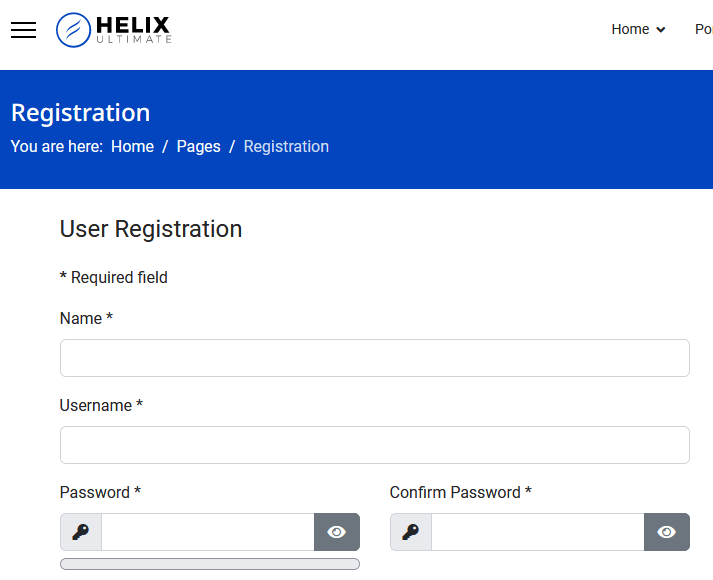Click the key icon beside Password field
The image size is (713, 580).
(x=81, y=532)
